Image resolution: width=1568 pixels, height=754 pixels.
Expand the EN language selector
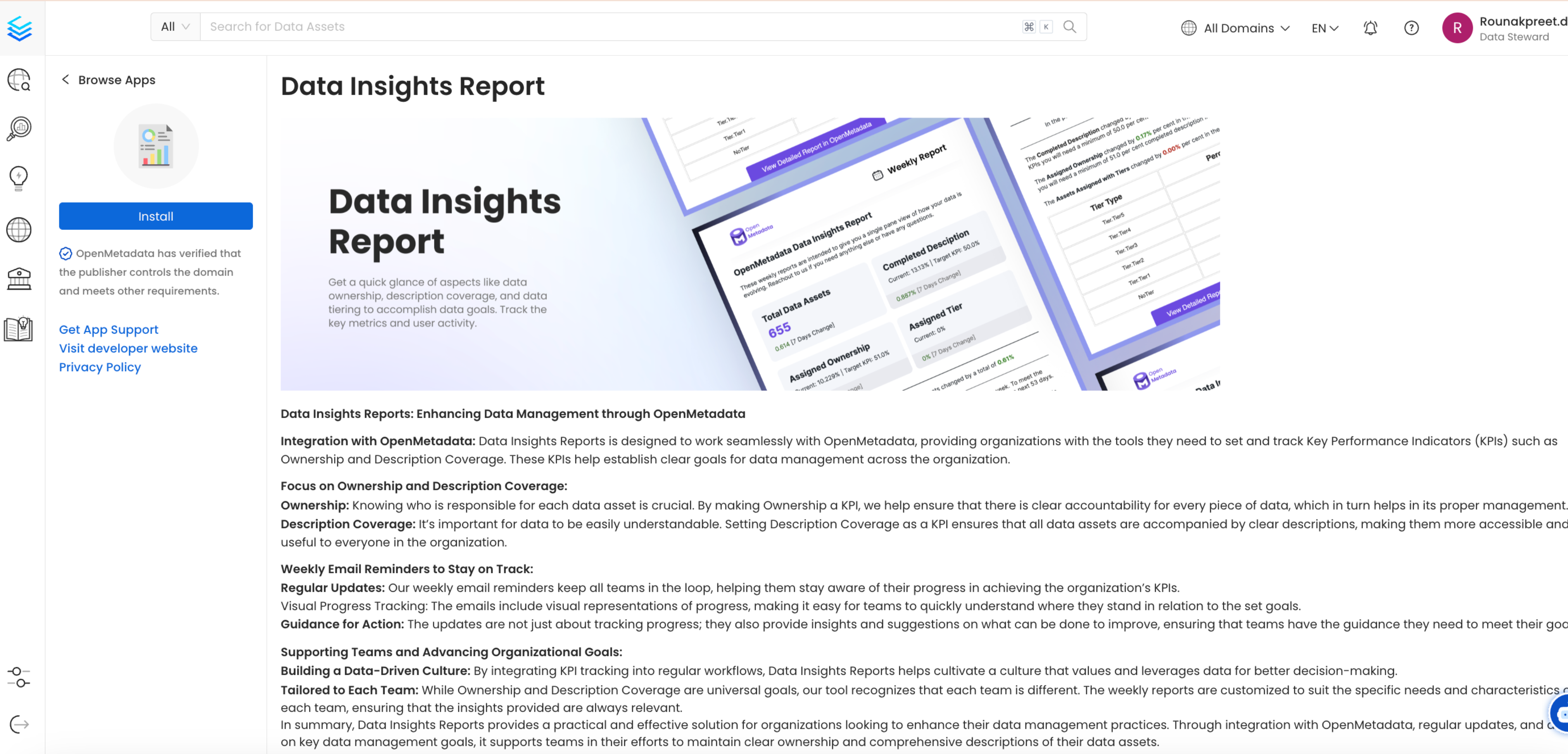(x=1324, y=28)
